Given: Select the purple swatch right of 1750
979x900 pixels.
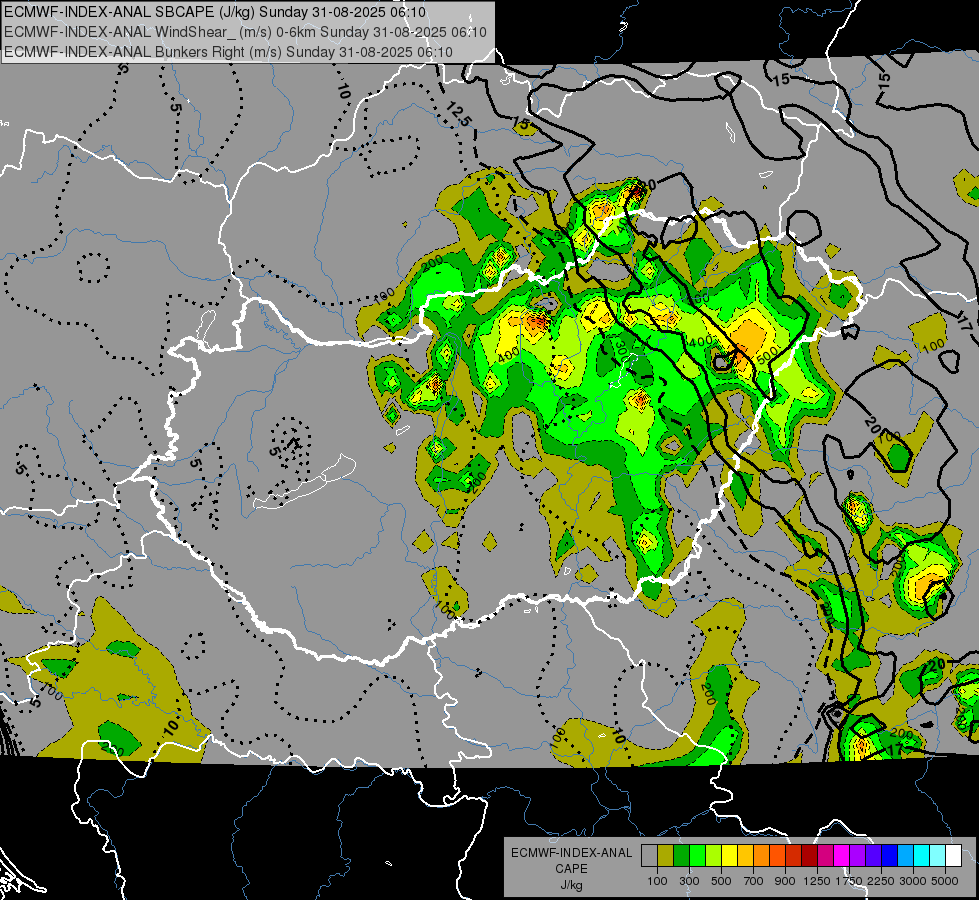Looking at the screenshot, I should pos(858,856).
